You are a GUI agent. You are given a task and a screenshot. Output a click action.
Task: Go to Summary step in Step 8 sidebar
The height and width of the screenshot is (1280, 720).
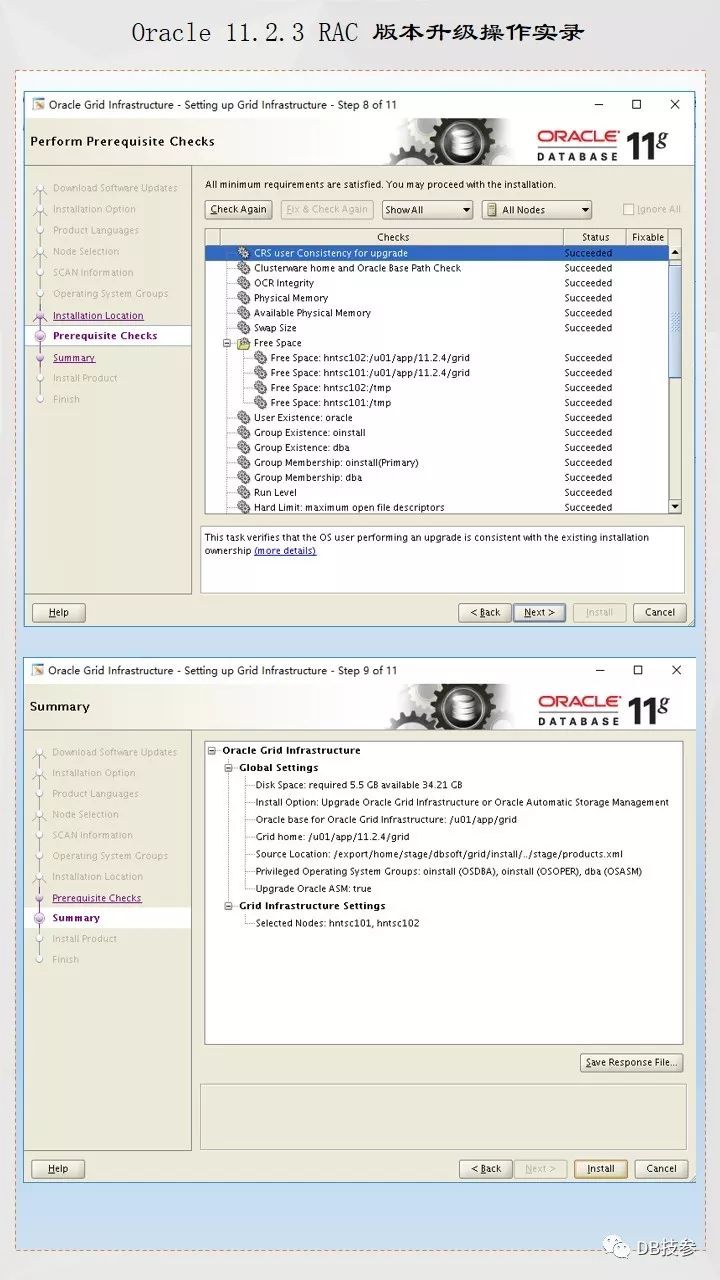coord(74,357)
